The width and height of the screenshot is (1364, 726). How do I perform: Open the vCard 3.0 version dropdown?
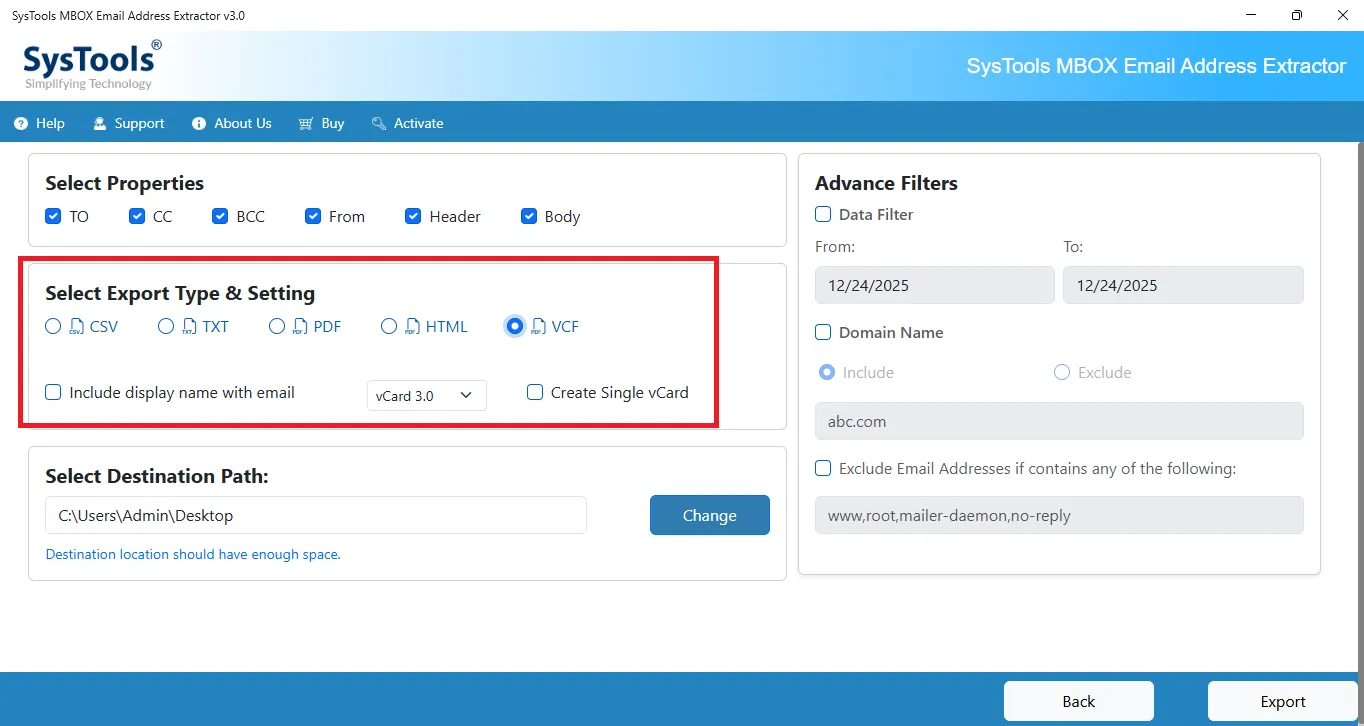[426, 396]
